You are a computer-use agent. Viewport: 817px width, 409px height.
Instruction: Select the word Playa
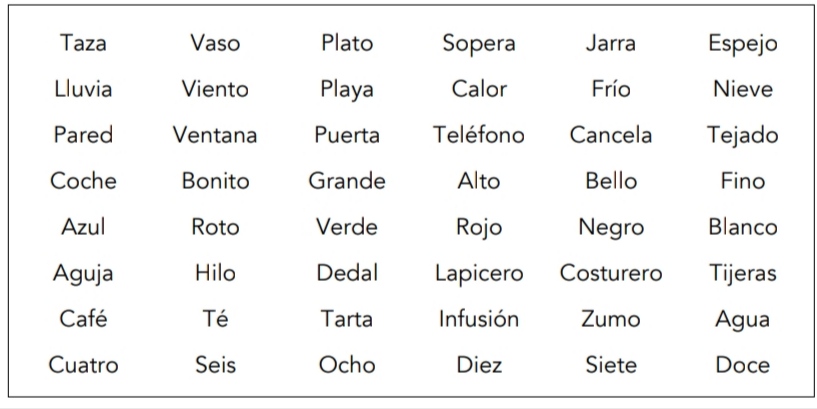[x=347, y=90]
